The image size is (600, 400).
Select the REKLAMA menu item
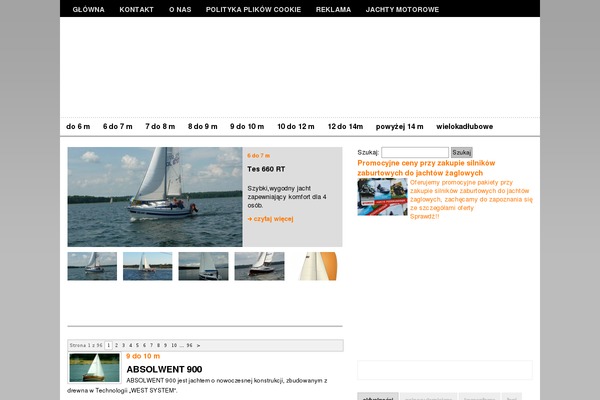[x=333, y=10]
